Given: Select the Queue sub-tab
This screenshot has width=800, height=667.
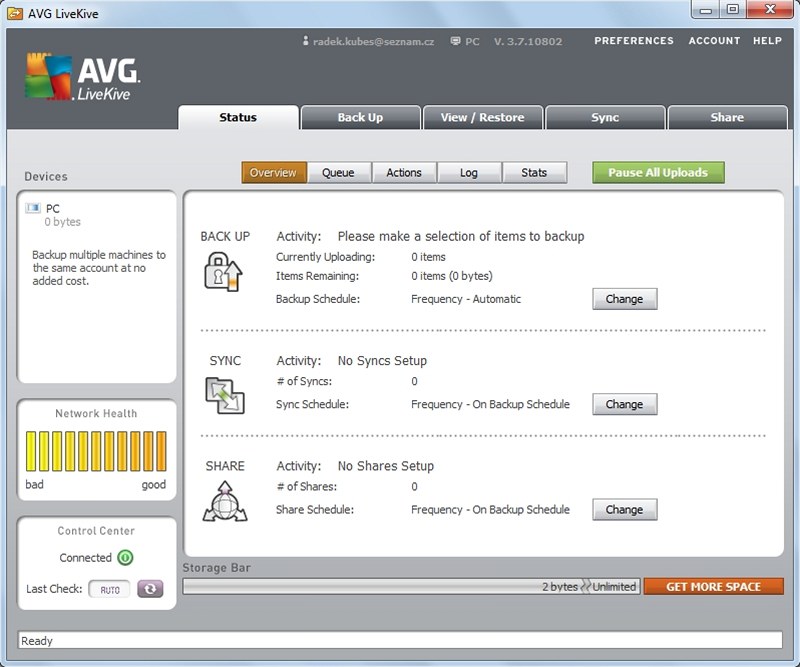Looking at the screenshot, I should (x=338, y=172).
